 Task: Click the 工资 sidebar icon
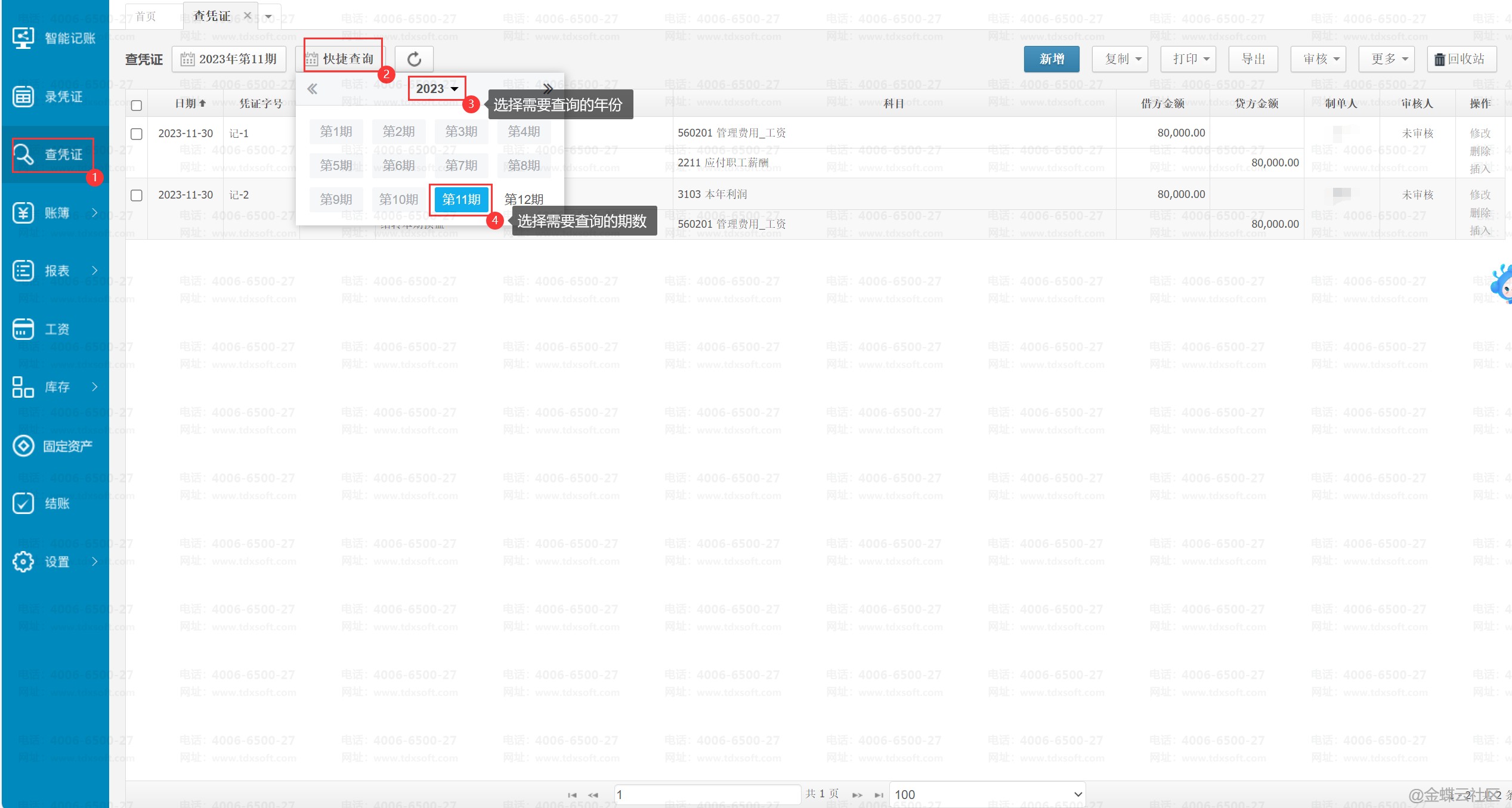tap(23, 329)
